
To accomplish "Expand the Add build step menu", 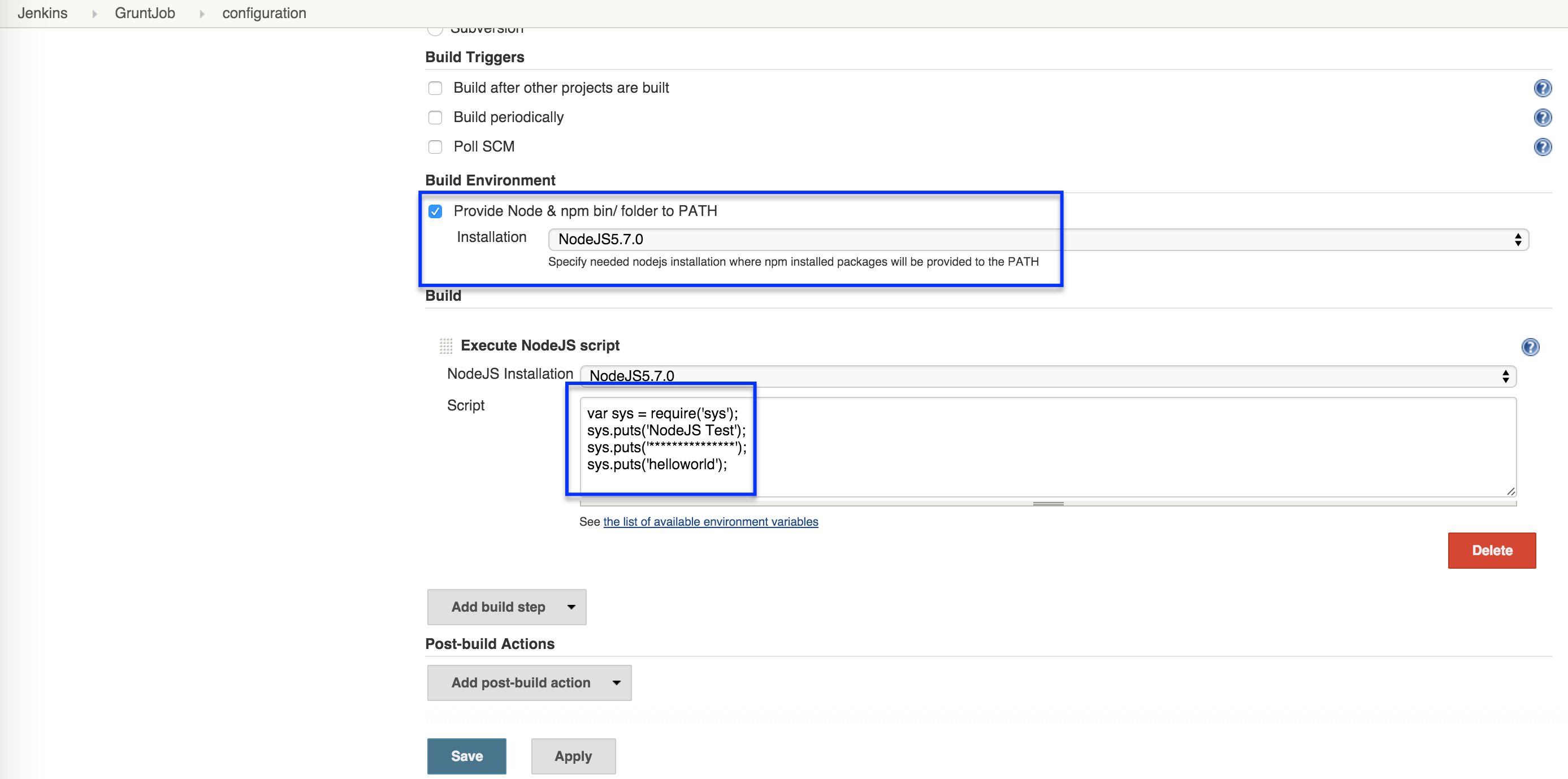I will click(x=506, y=607).
